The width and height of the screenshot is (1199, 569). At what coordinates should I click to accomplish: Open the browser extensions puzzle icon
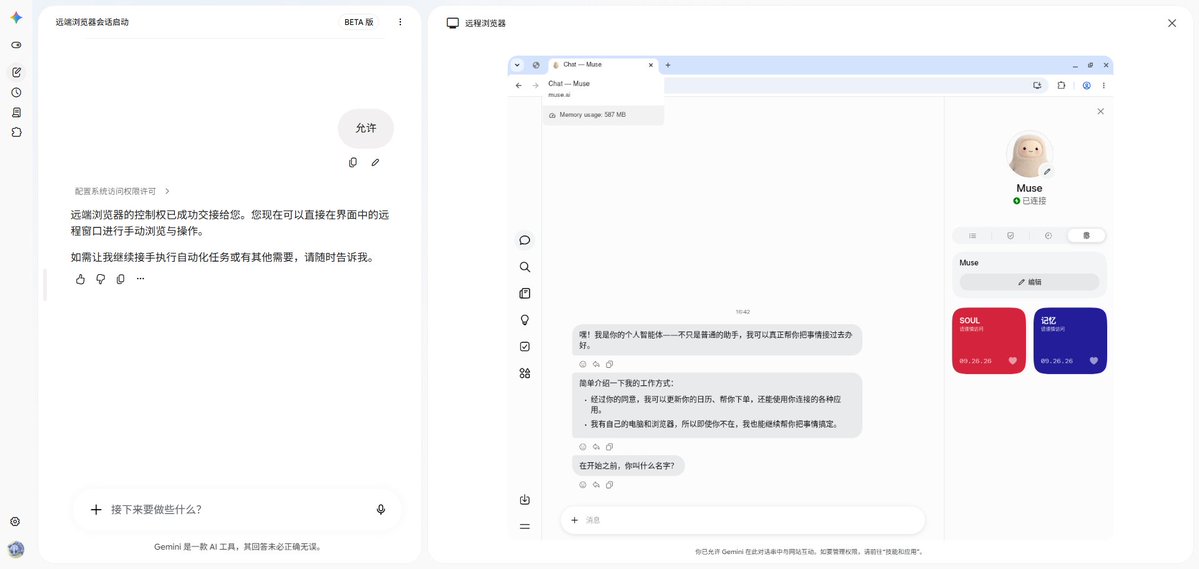(x=1061, y=86)
